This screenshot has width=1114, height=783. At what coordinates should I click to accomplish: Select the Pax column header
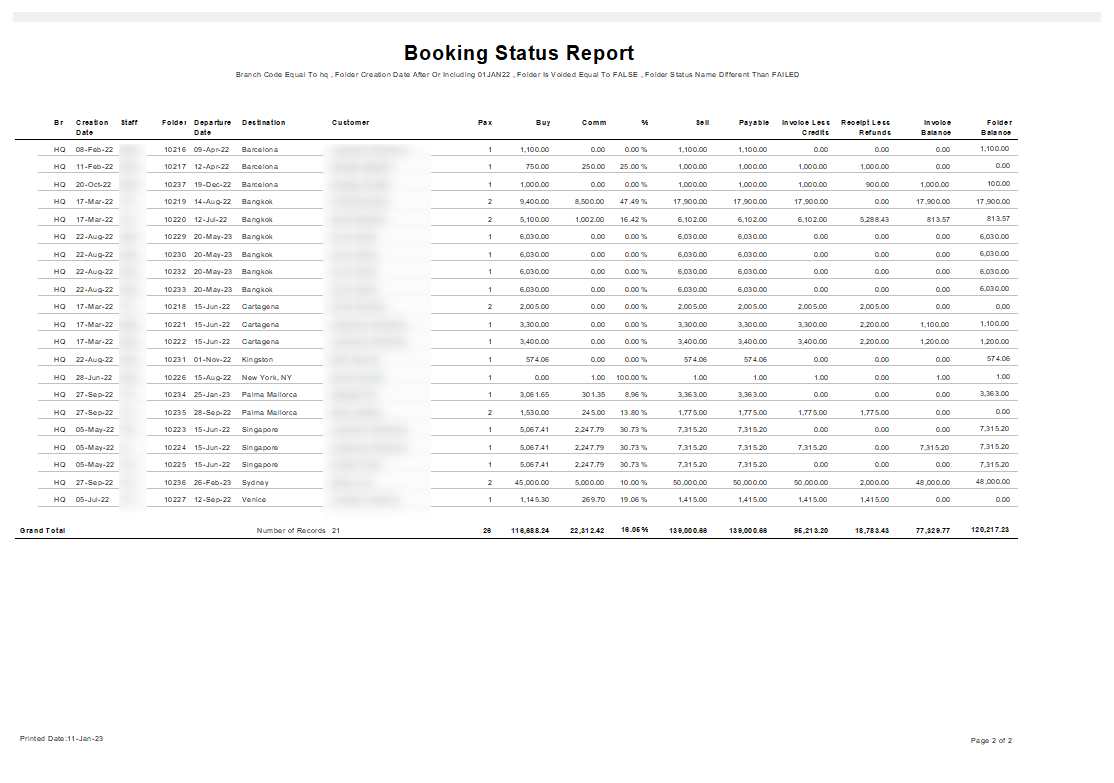485,123
